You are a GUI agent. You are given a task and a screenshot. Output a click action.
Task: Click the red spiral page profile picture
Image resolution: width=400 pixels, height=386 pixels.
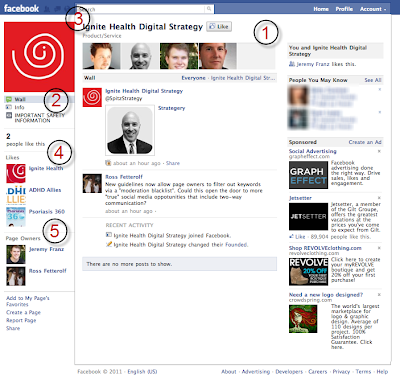pos(39,57)
